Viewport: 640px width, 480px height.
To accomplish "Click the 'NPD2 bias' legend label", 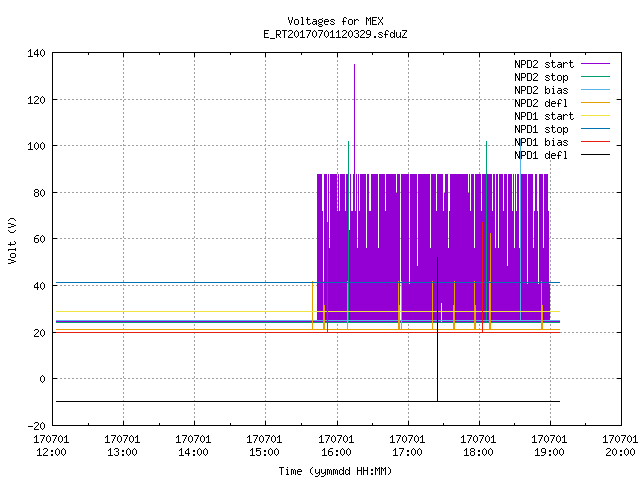I will click(541, 90).
